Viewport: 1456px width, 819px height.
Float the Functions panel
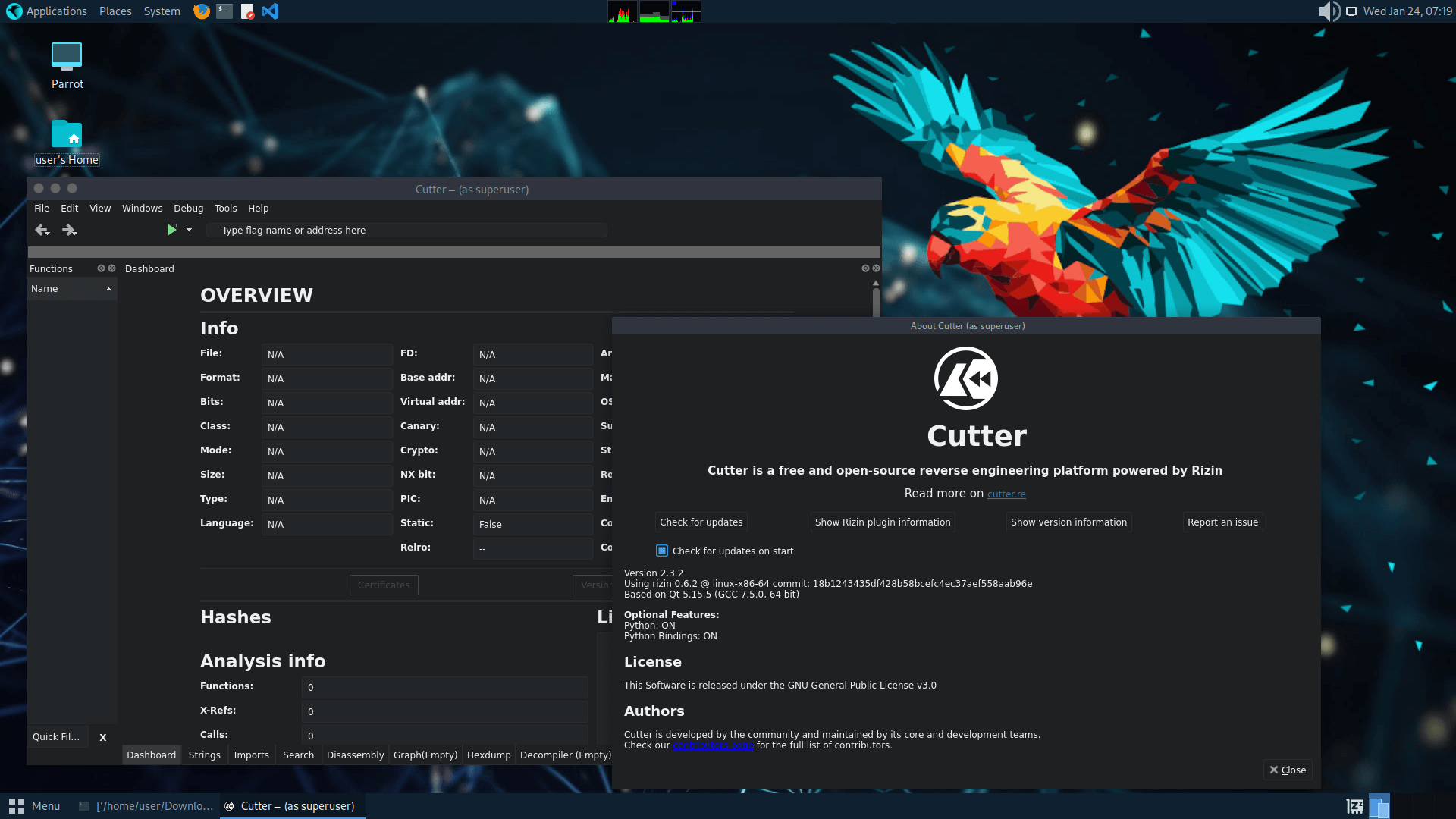pos(101,268)
